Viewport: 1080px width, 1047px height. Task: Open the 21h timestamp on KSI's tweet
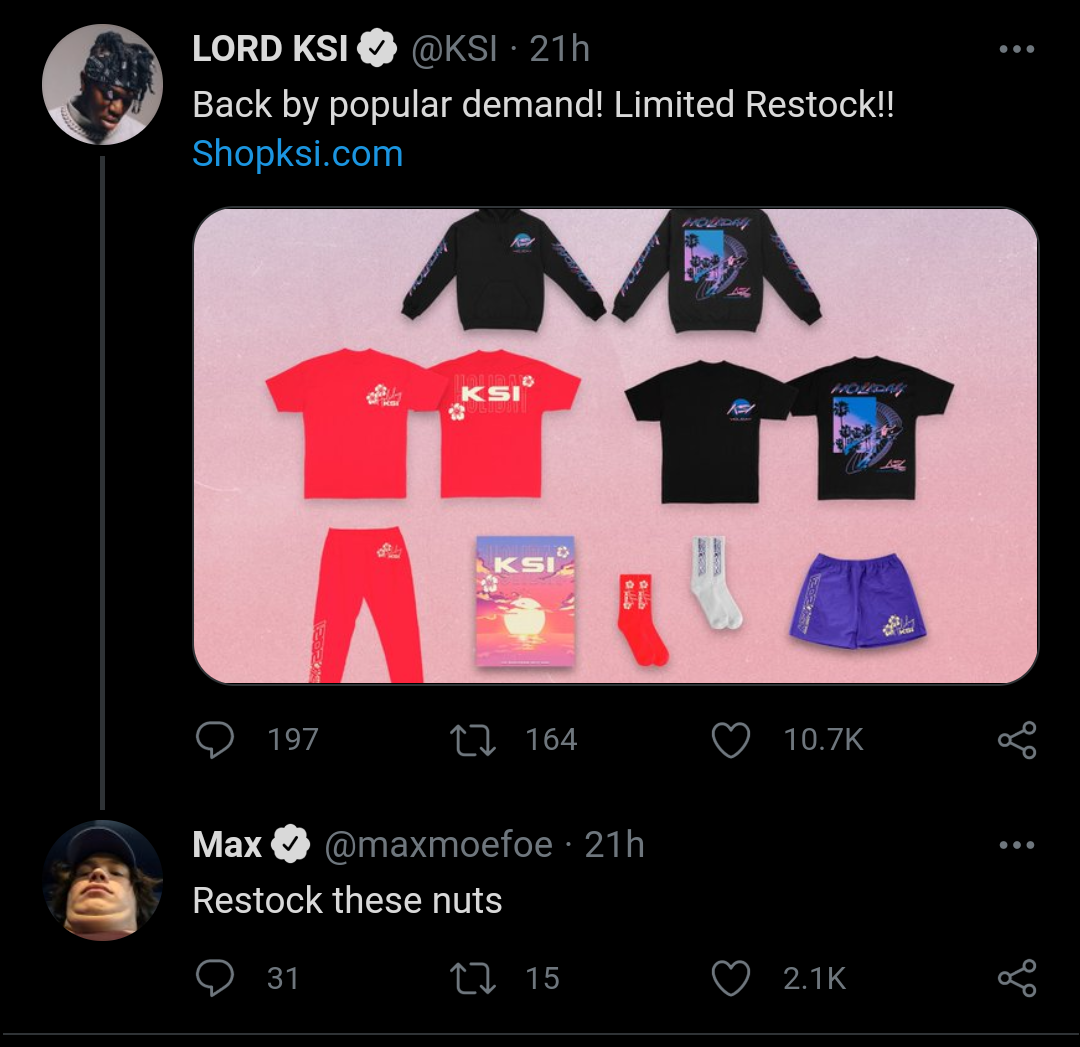click(x=560, y=49)
